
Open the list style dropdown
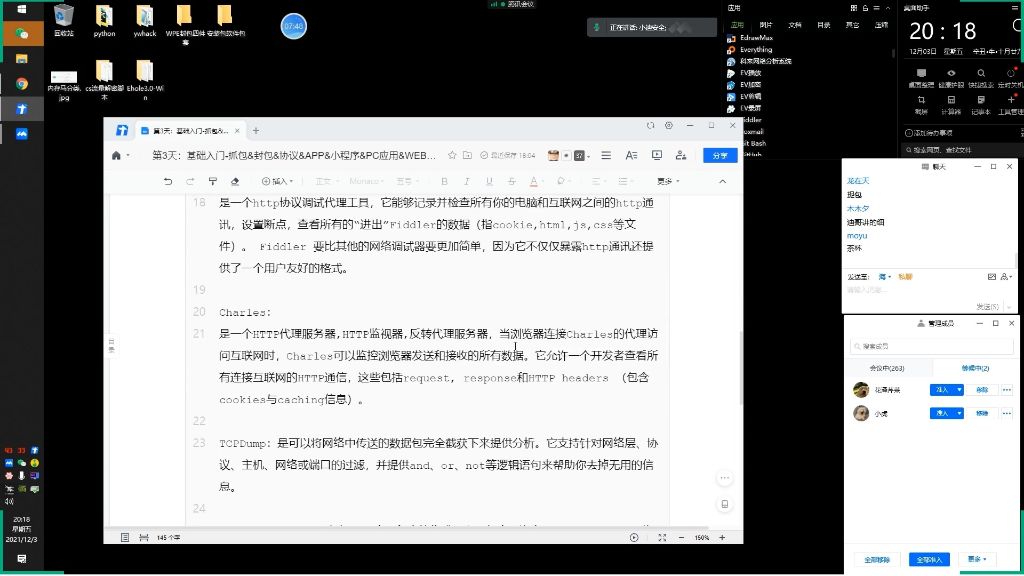coord(625,181)
